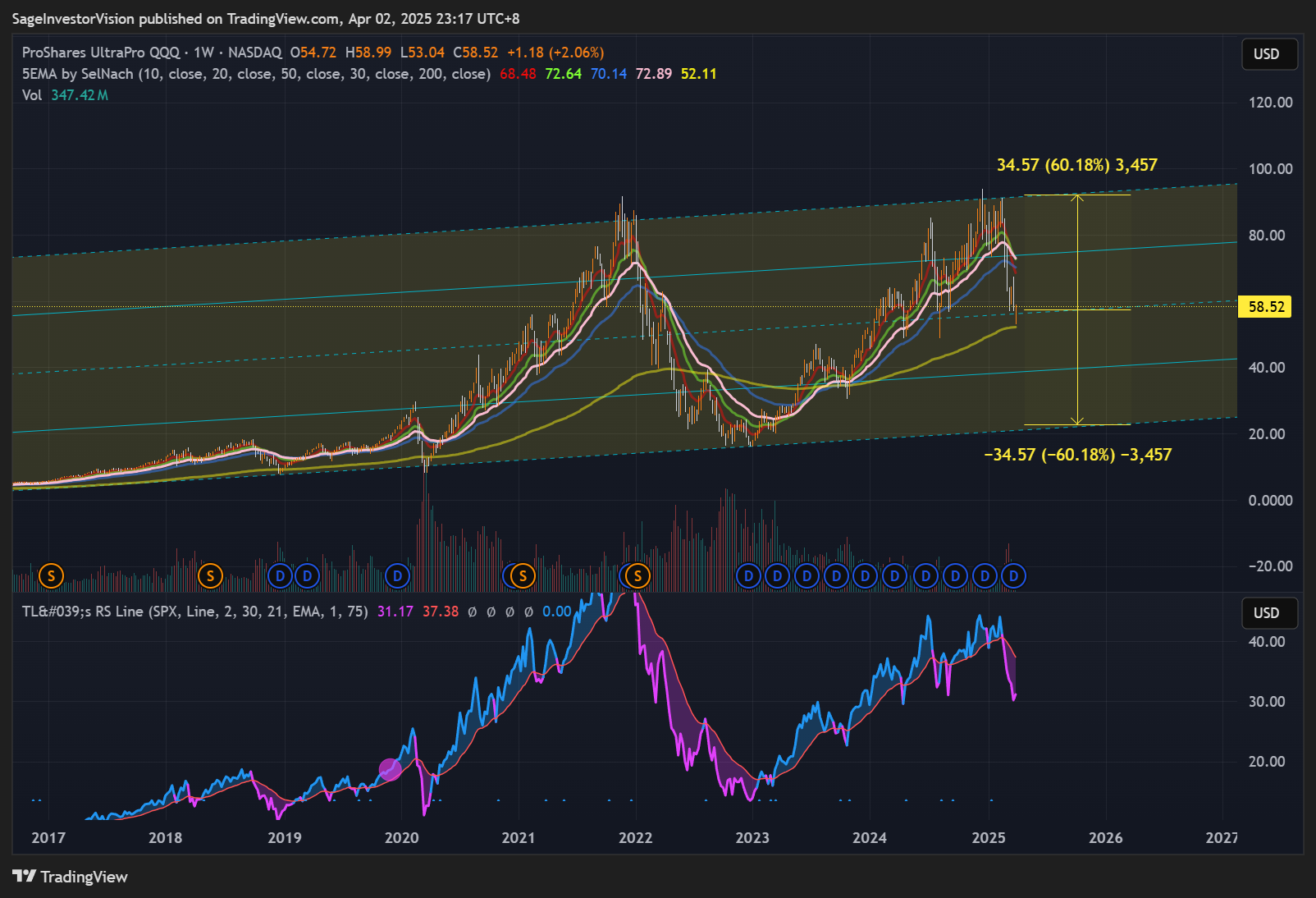The image size is (1316, 898).
Task: Click the 80.00 price axis label
Action: (1267, 236)
